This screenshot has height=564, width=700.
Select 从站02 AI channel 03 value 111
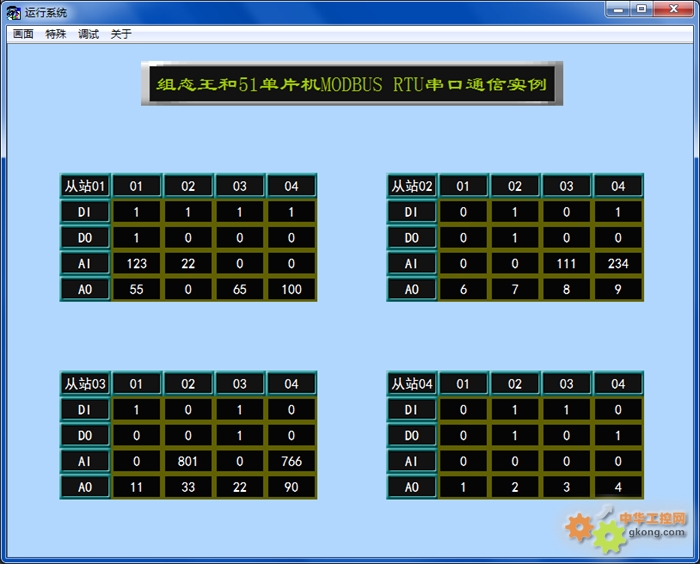[x=567, y=263]
